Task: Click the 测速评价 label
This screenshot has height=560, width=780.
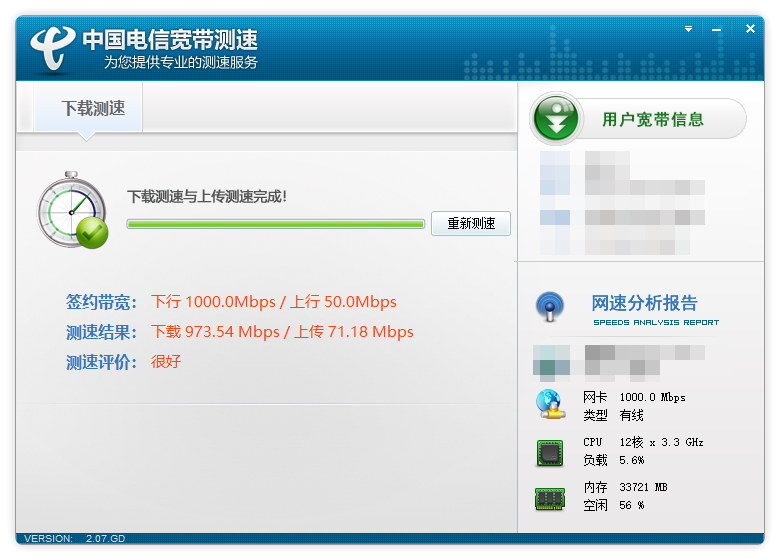Action: (x=101, y=362)
